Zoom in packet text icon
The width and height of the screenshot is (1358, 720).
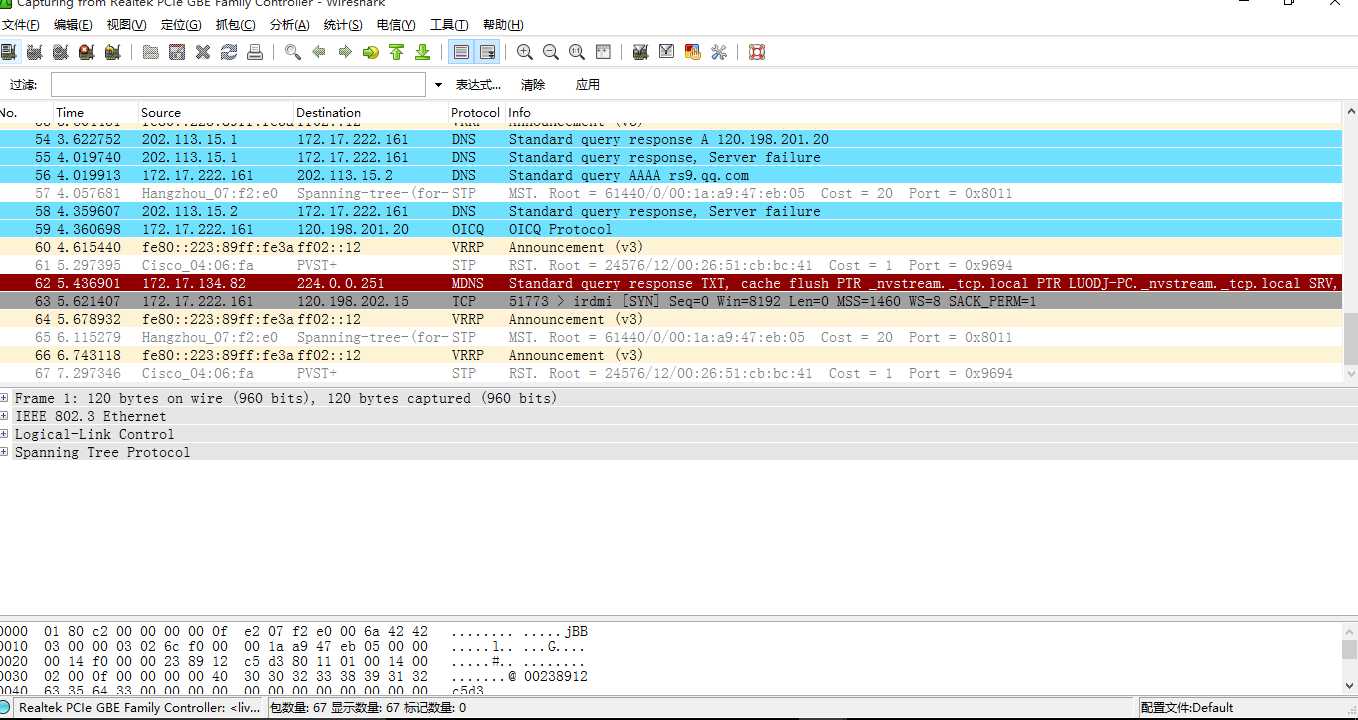(525, 52)
